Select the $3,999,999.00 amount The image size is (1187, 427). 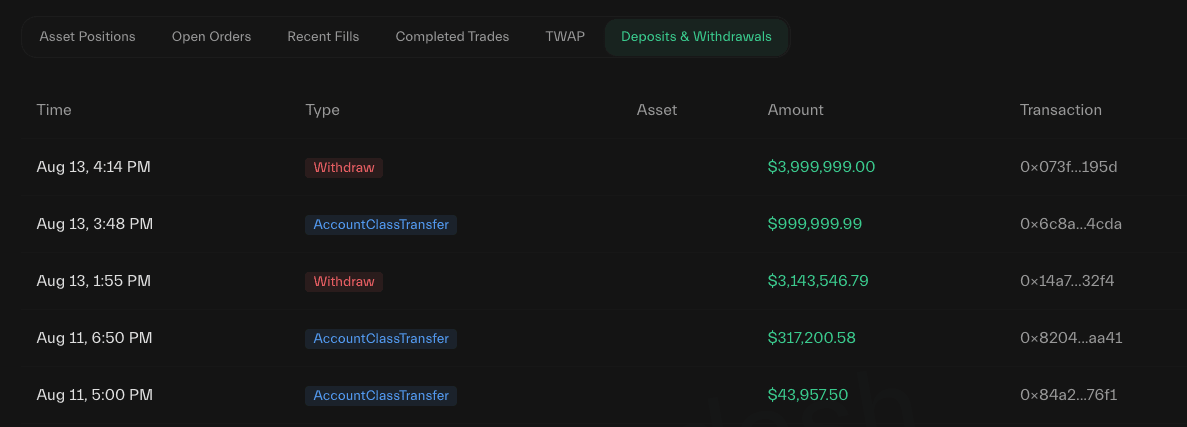tap(821, 167)
